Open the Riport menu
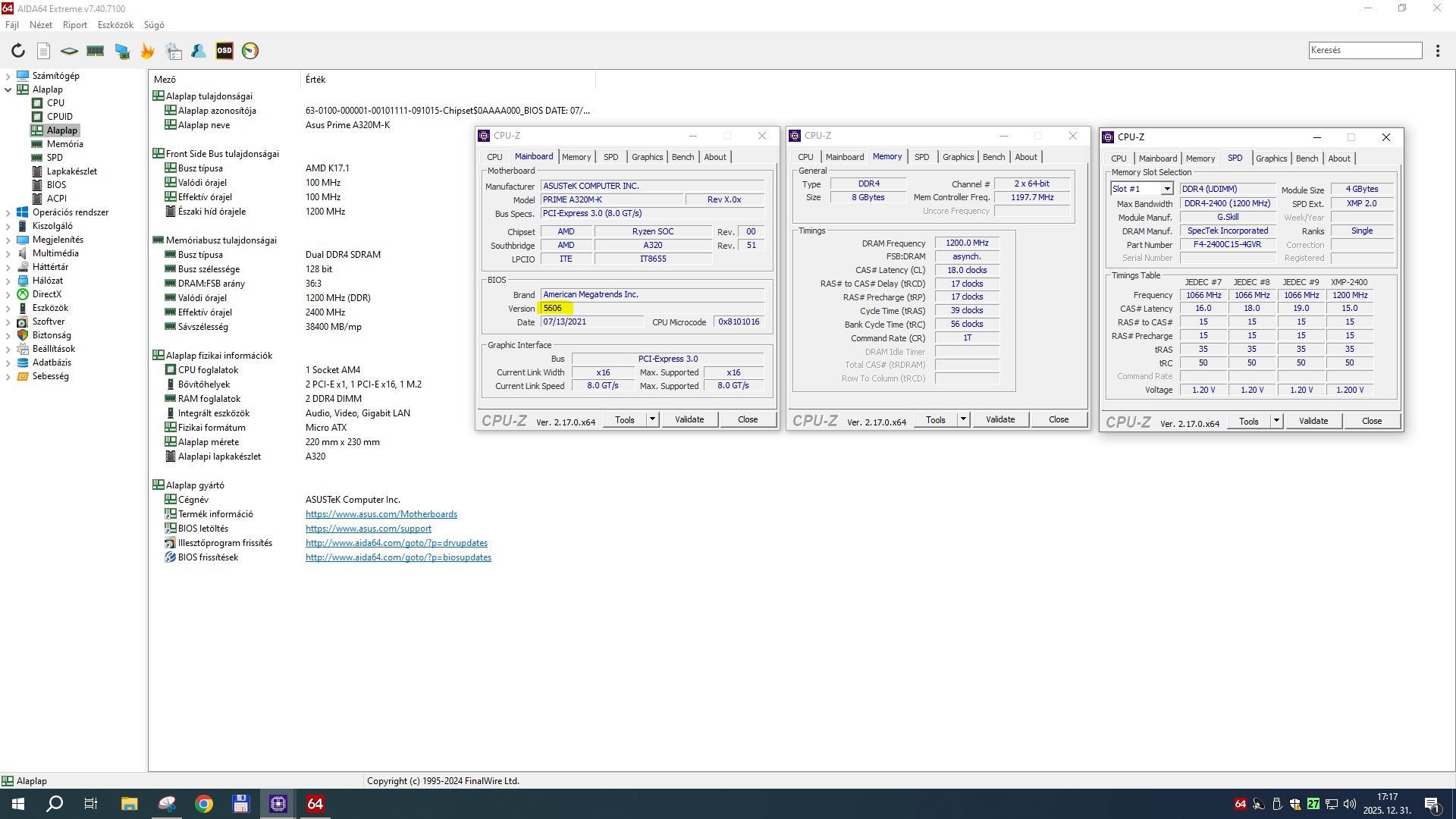Screen dimensions: 1456x819 (x=74, y=25)
